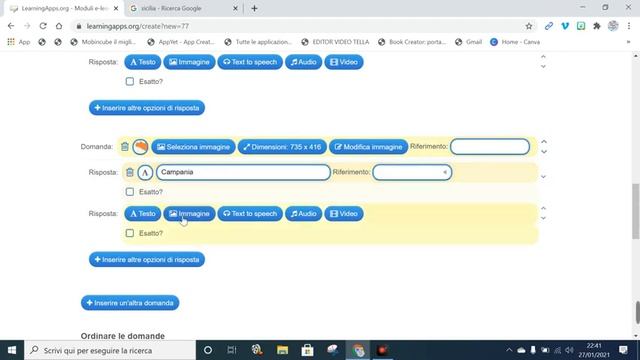Click the orange image thumbnail in Domanda row
Image resolution: width=640 pixels, height=360 pixels.
(140, 147)
